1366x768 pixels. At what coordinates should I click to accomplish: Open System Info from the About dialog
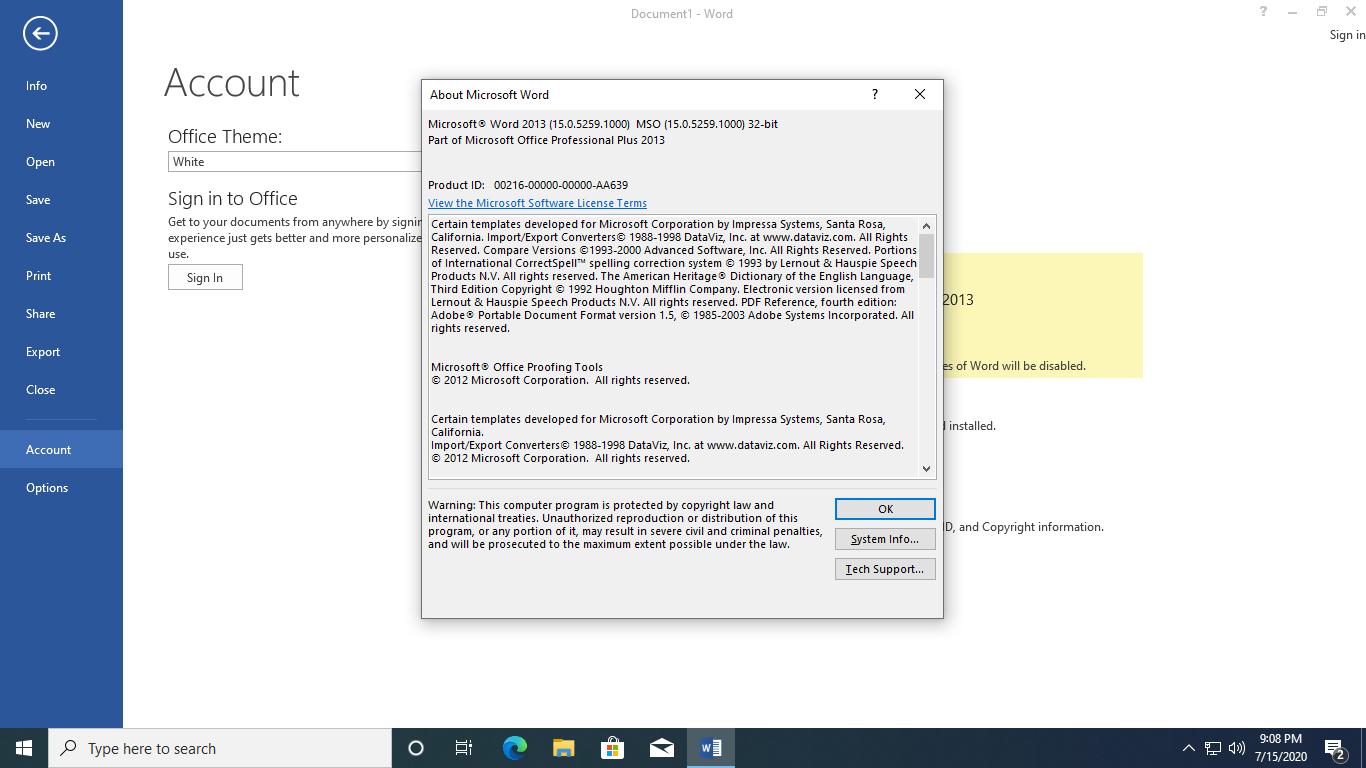885,539
